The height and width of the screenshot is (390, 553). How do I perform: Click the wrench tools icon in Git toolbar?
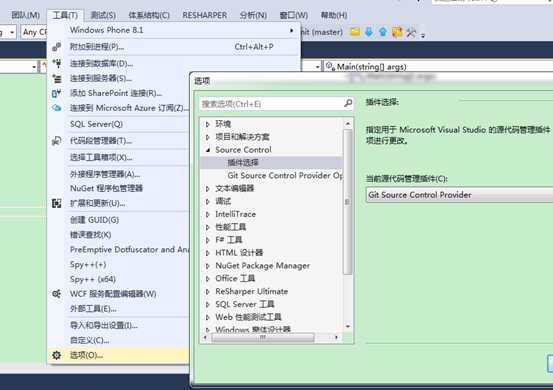point(411,32)
